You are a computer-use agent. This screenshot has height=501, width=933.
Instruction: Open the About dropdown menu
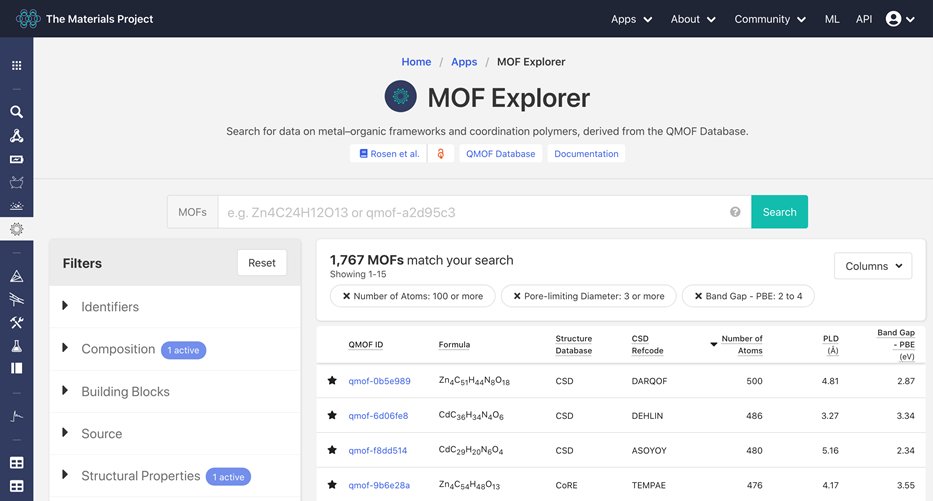693,19
